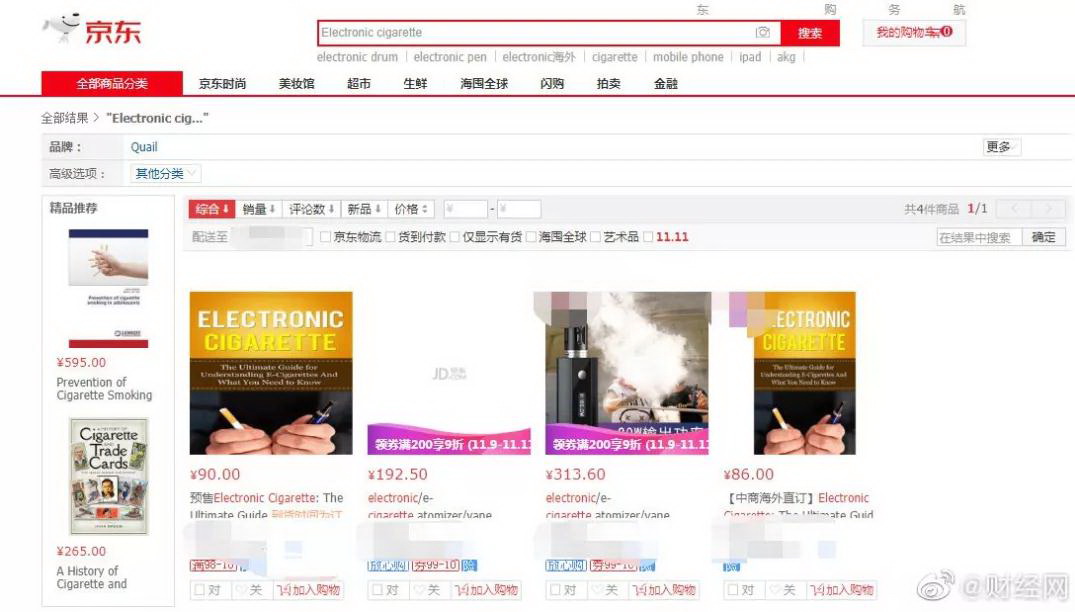
Task: Enable the 京东物流 filter checkbox
Action: click(x=325, y=237)
